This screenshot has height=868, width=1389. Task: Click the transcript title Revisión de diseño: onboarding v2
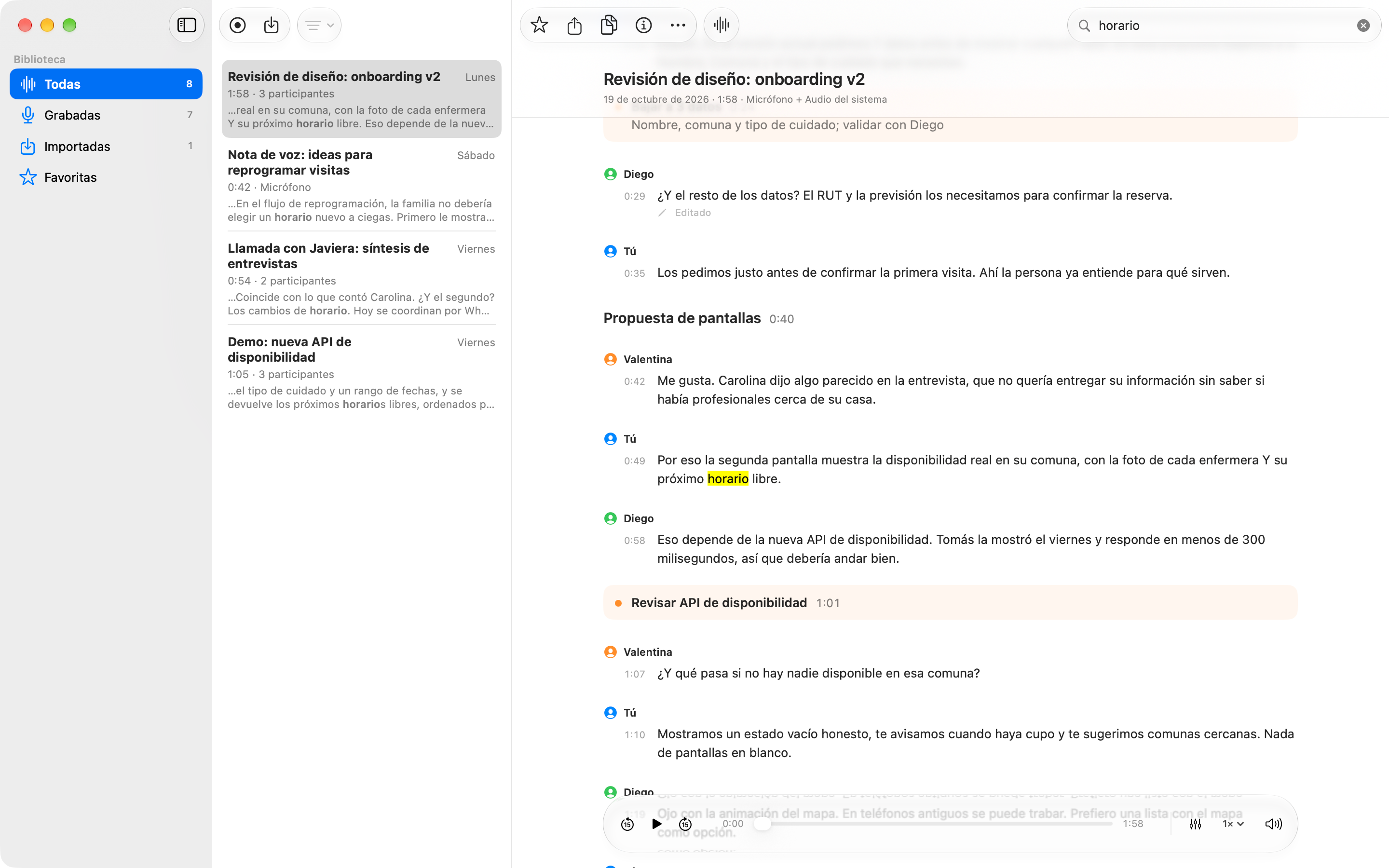[x=734, y=79]
